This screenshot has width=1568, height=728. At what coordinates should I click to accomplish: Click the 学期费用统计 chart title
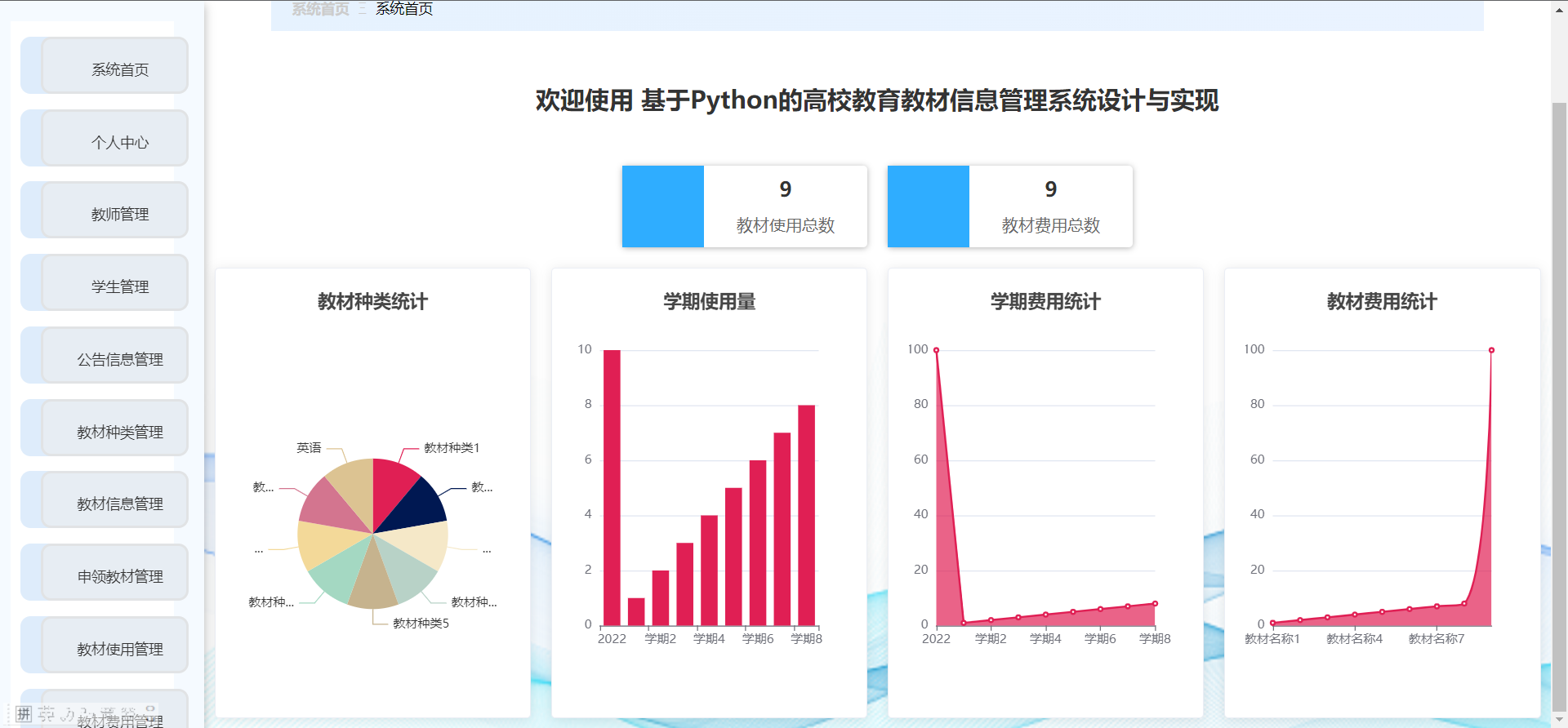click(x=1045, y=302)
